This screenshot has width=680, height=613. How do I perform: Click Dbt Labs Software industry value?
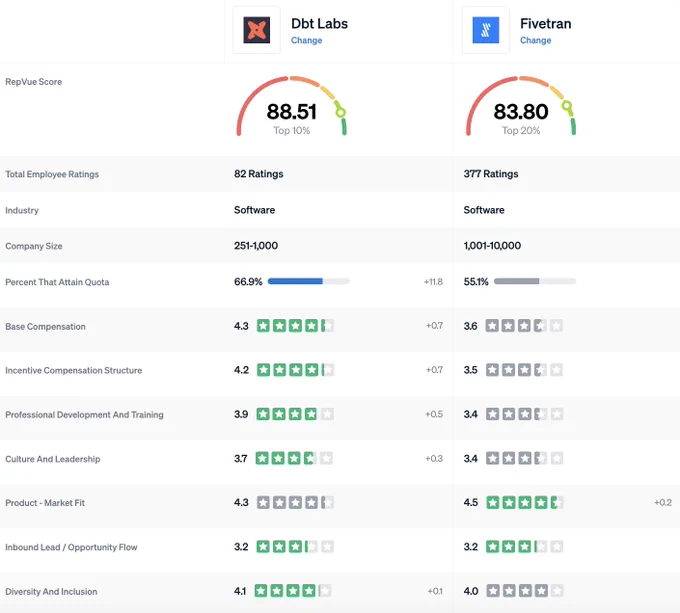coord(254,210)
